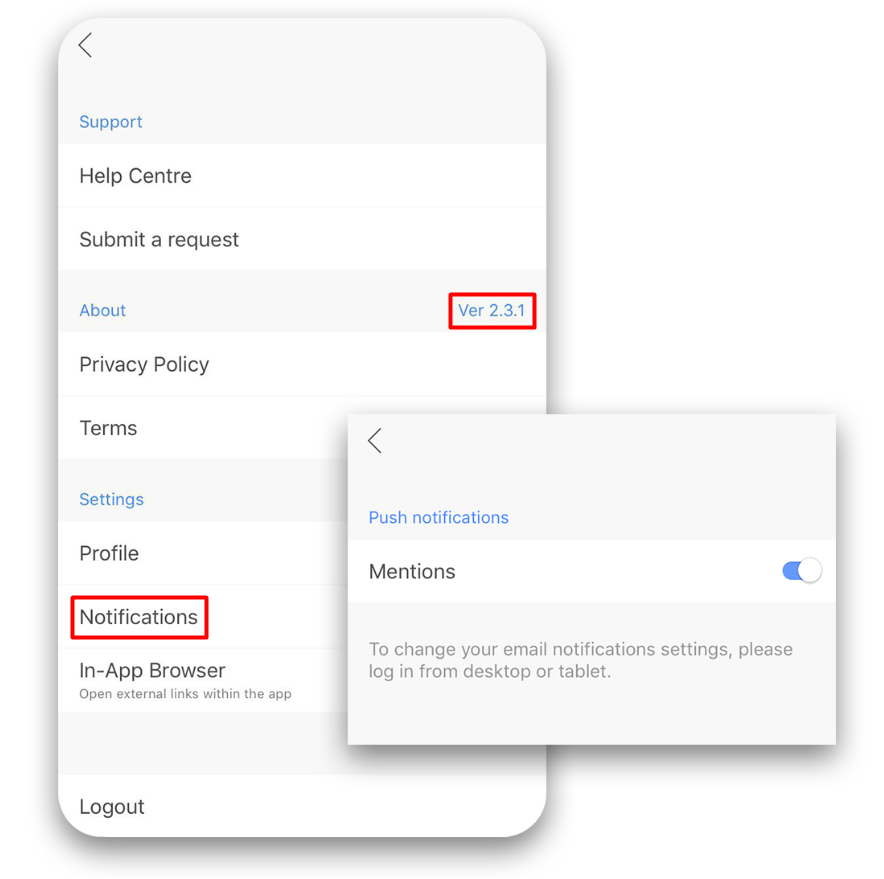
Task: Click the Ver 2.3.1 version label
Action: coord(492,310)
